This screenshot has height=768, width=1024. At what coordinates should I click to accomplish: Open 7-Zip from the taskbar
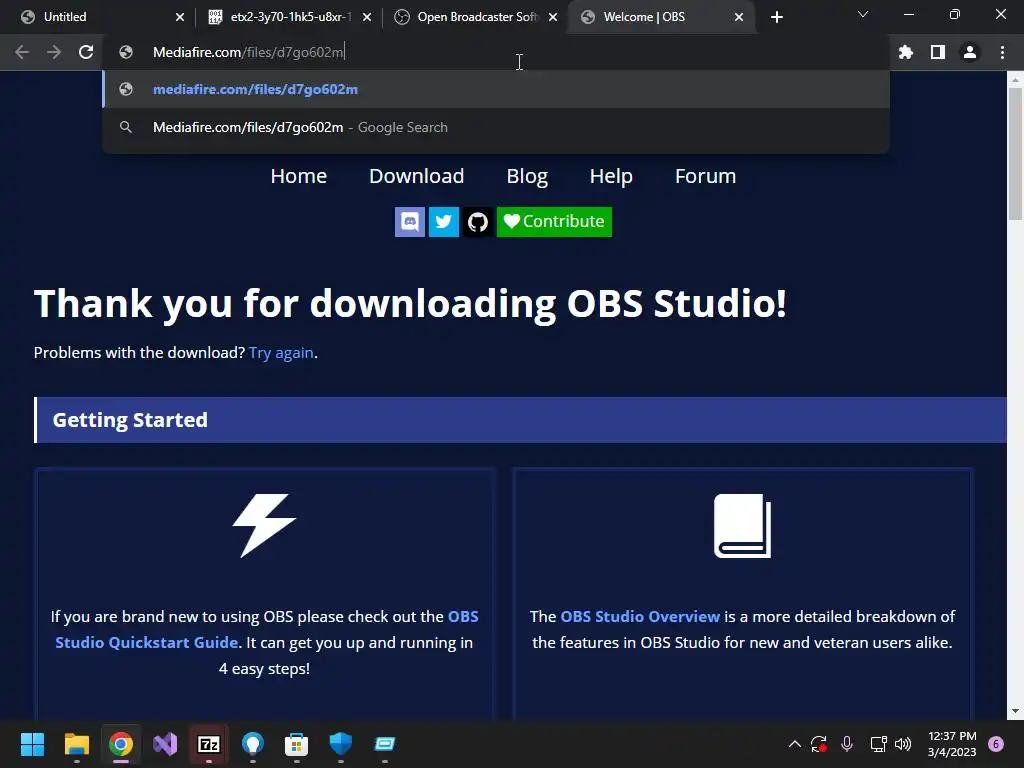209,744
